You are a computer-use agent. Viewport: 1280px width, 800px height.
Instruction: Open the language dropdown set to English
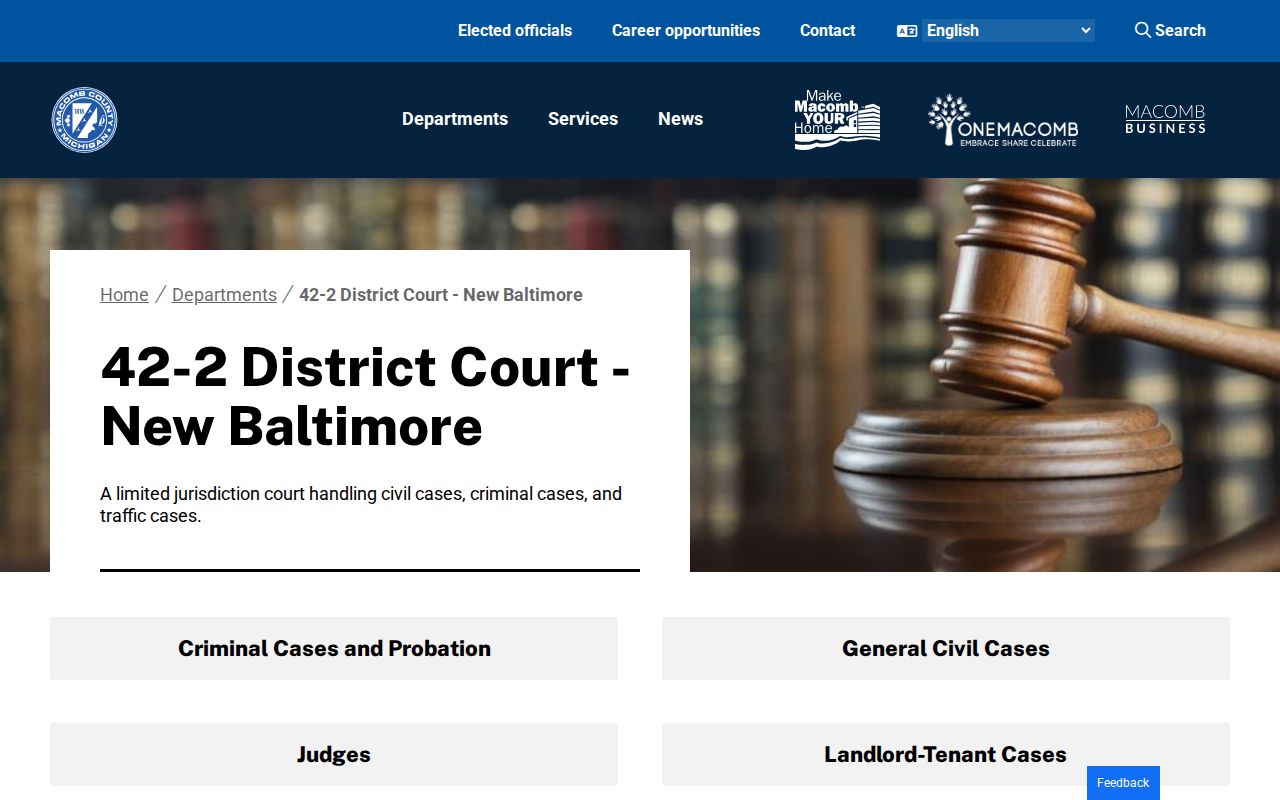[1008, 31]
